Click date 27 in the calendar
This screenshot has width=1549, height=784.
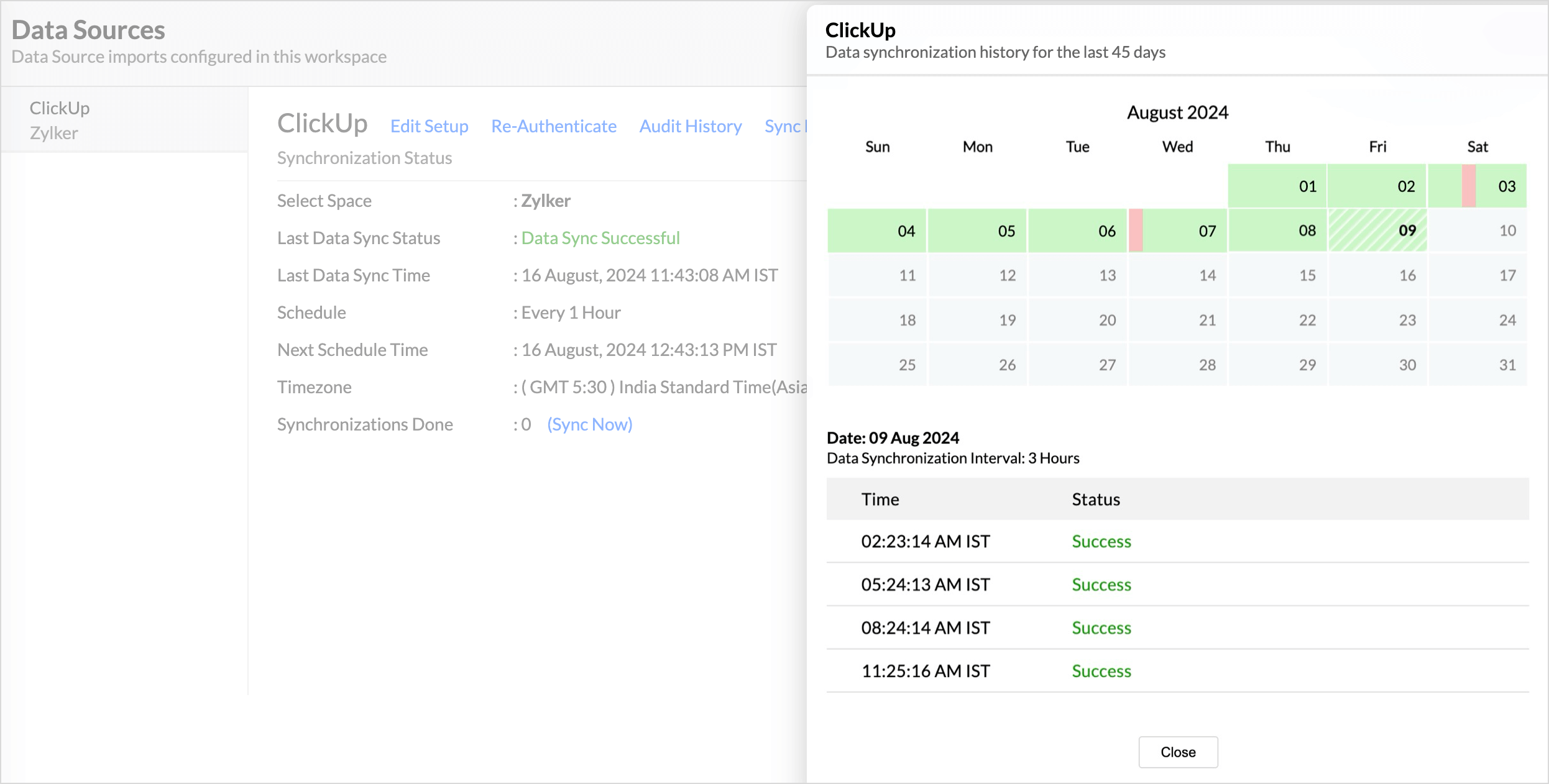1077,365
